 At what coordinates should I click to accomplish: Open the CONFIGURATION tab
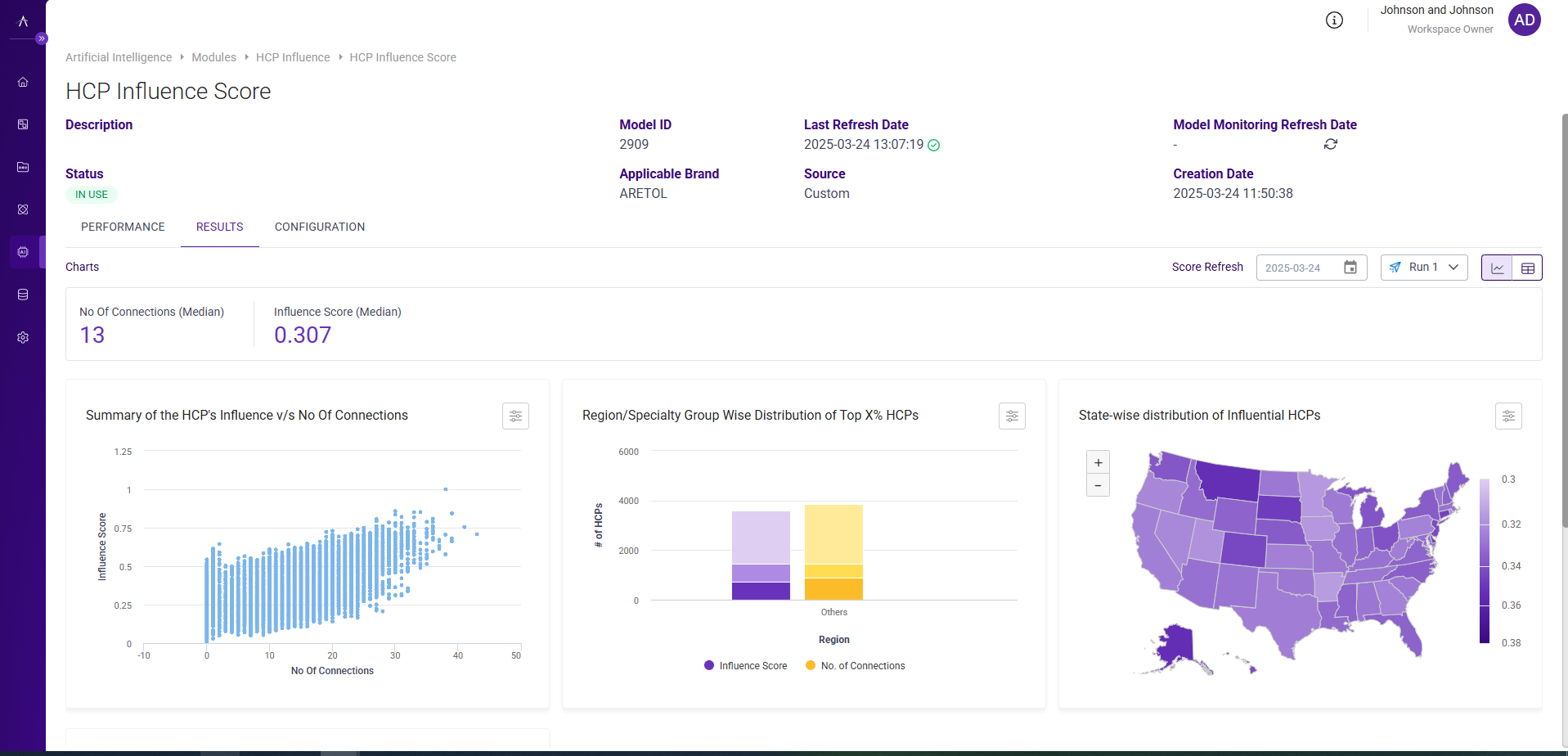coord(319,227)
